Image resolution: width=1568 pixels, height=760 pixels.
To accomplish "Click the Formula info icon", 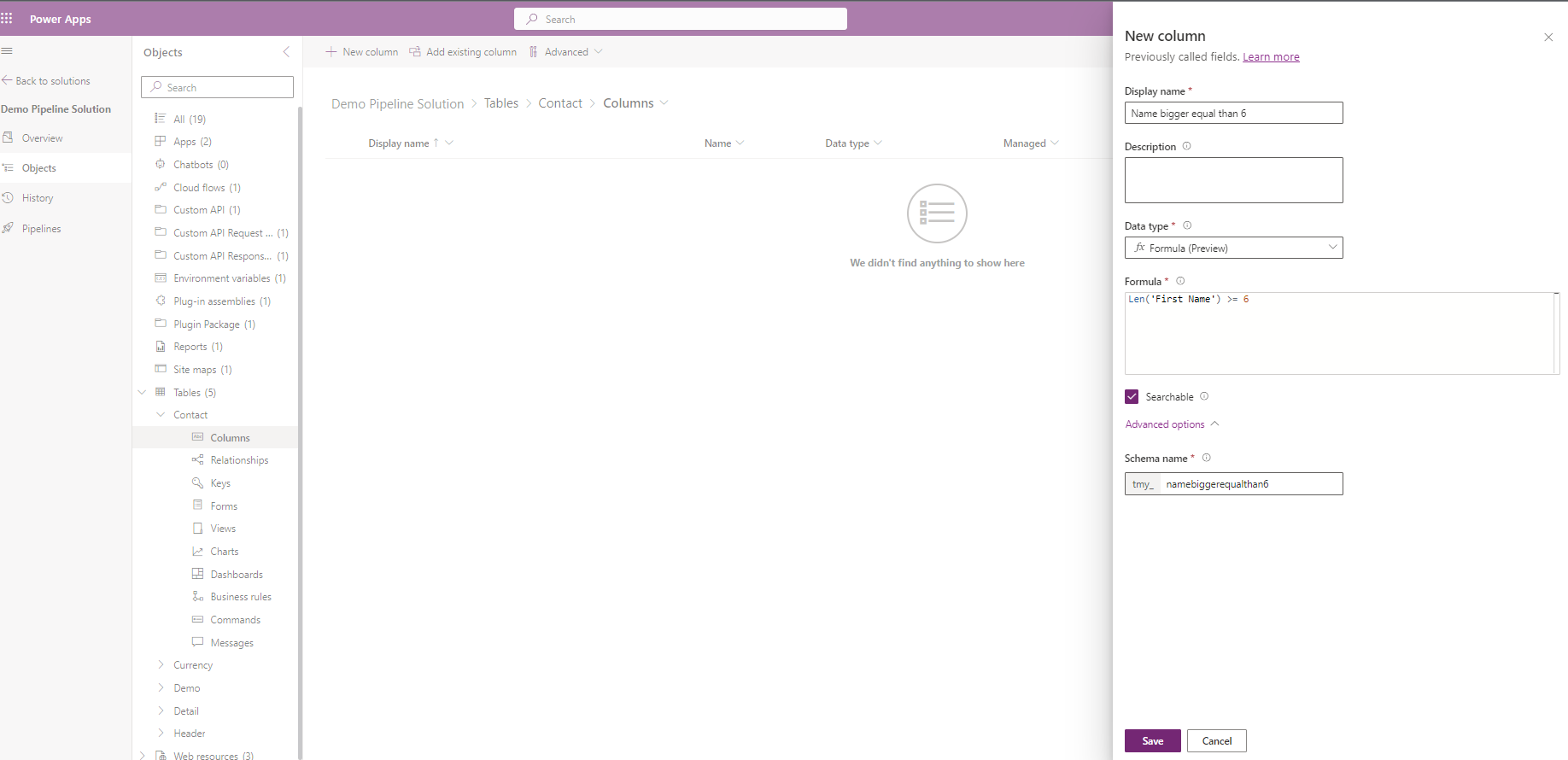I will click(x=1180, y=281).
